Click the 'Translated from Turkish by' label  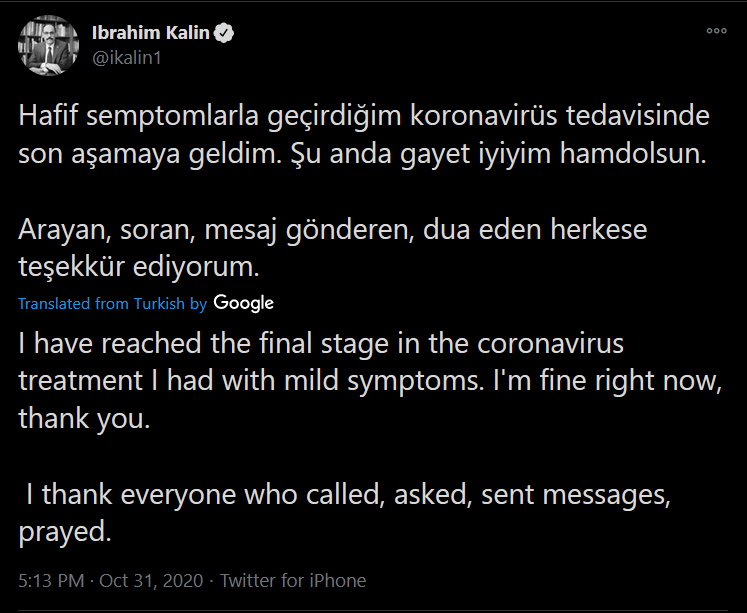[x=112, y=303]
